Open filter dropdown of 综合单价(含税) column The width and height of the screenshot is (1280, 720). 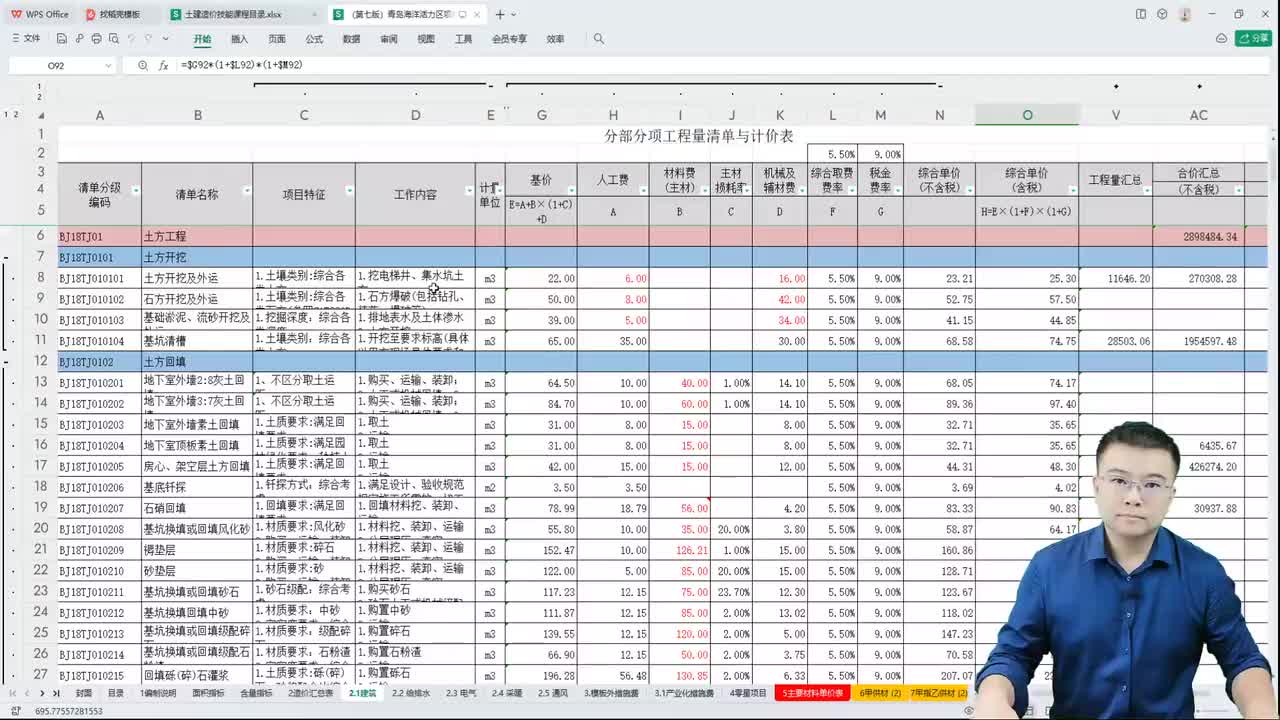tap(1072, 189)
